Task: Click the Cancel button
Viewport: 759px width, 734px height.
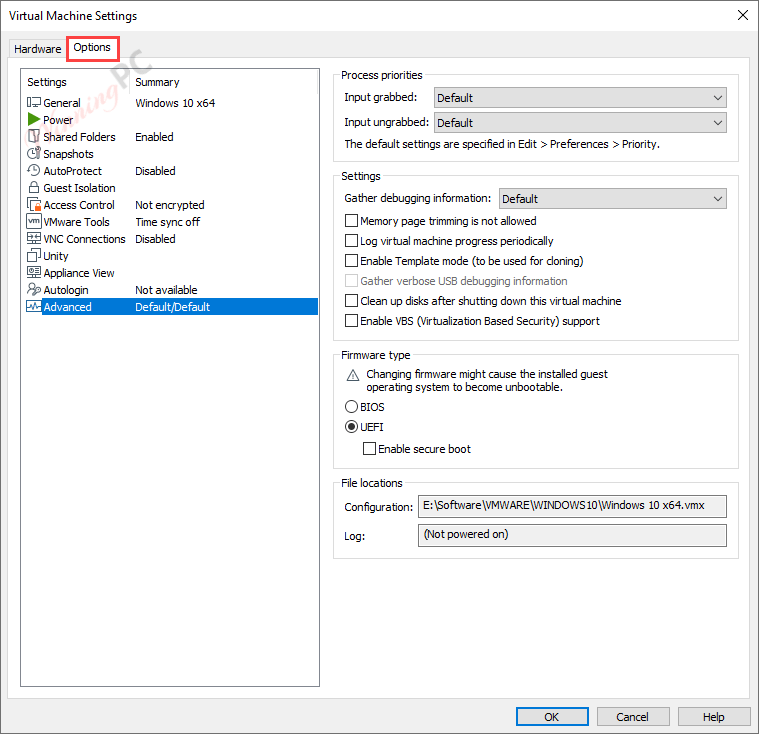Action: pyautogui.click(x=632, y=717)
